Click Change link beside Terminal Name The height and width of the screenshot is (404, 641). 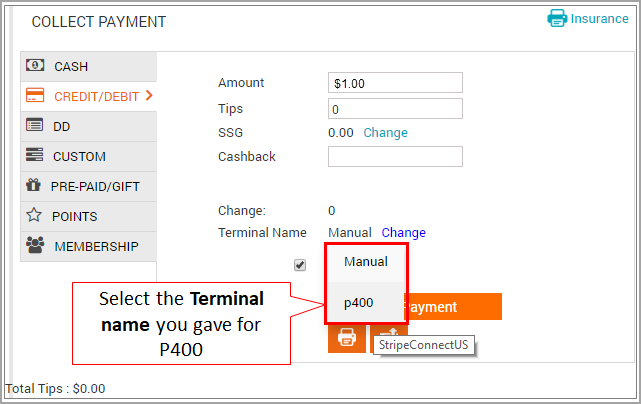(403, 233)
